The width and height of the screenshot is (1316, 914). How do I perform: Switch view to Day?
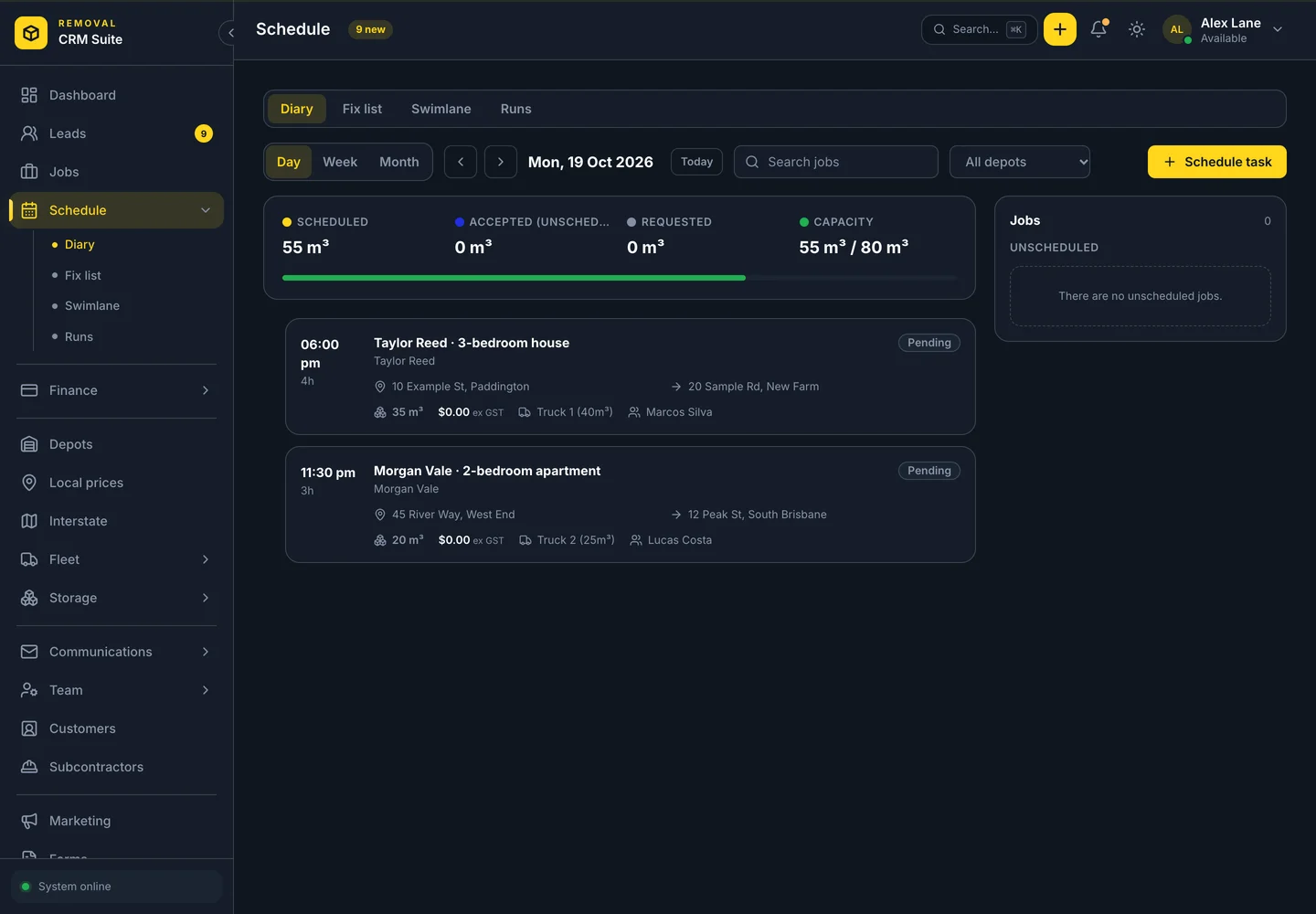(289, 162)
